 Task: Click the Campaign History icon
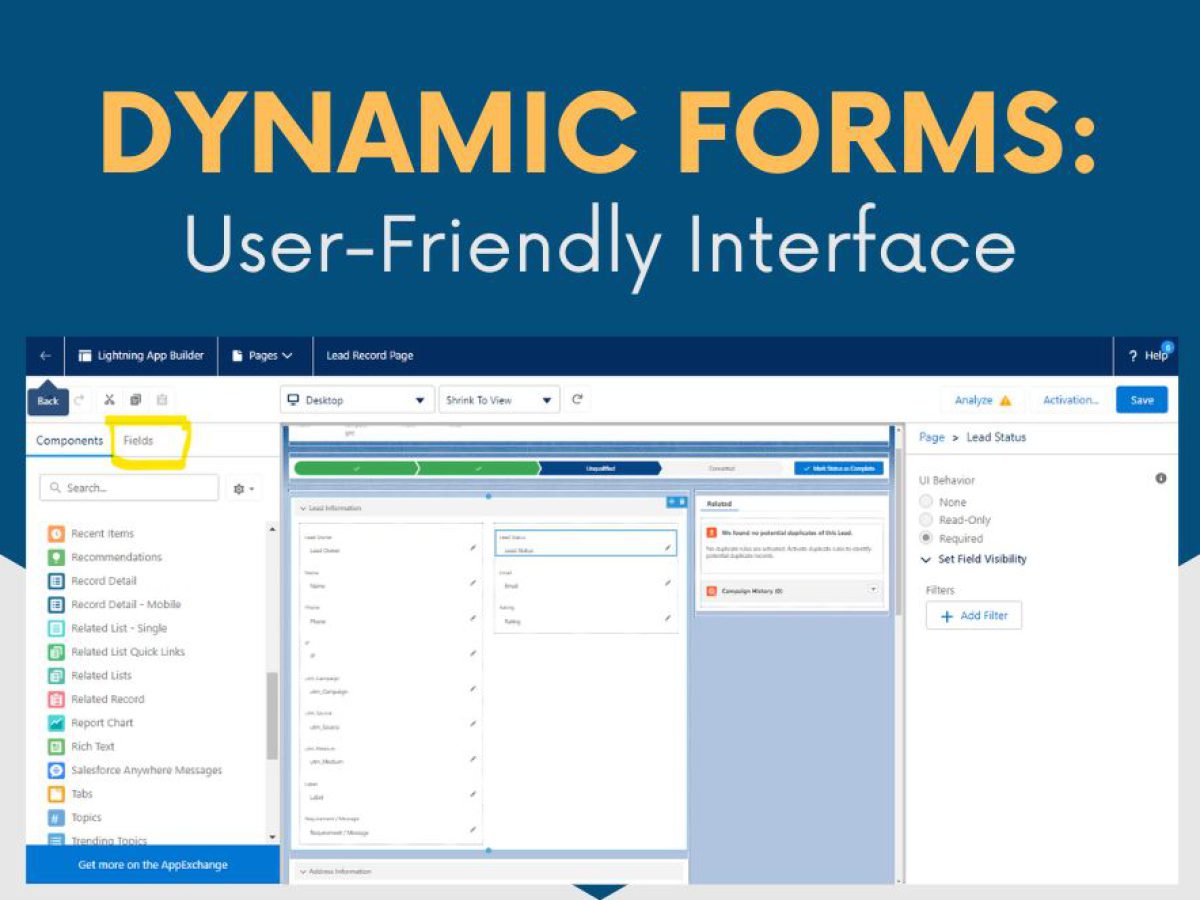pos(711,591)
